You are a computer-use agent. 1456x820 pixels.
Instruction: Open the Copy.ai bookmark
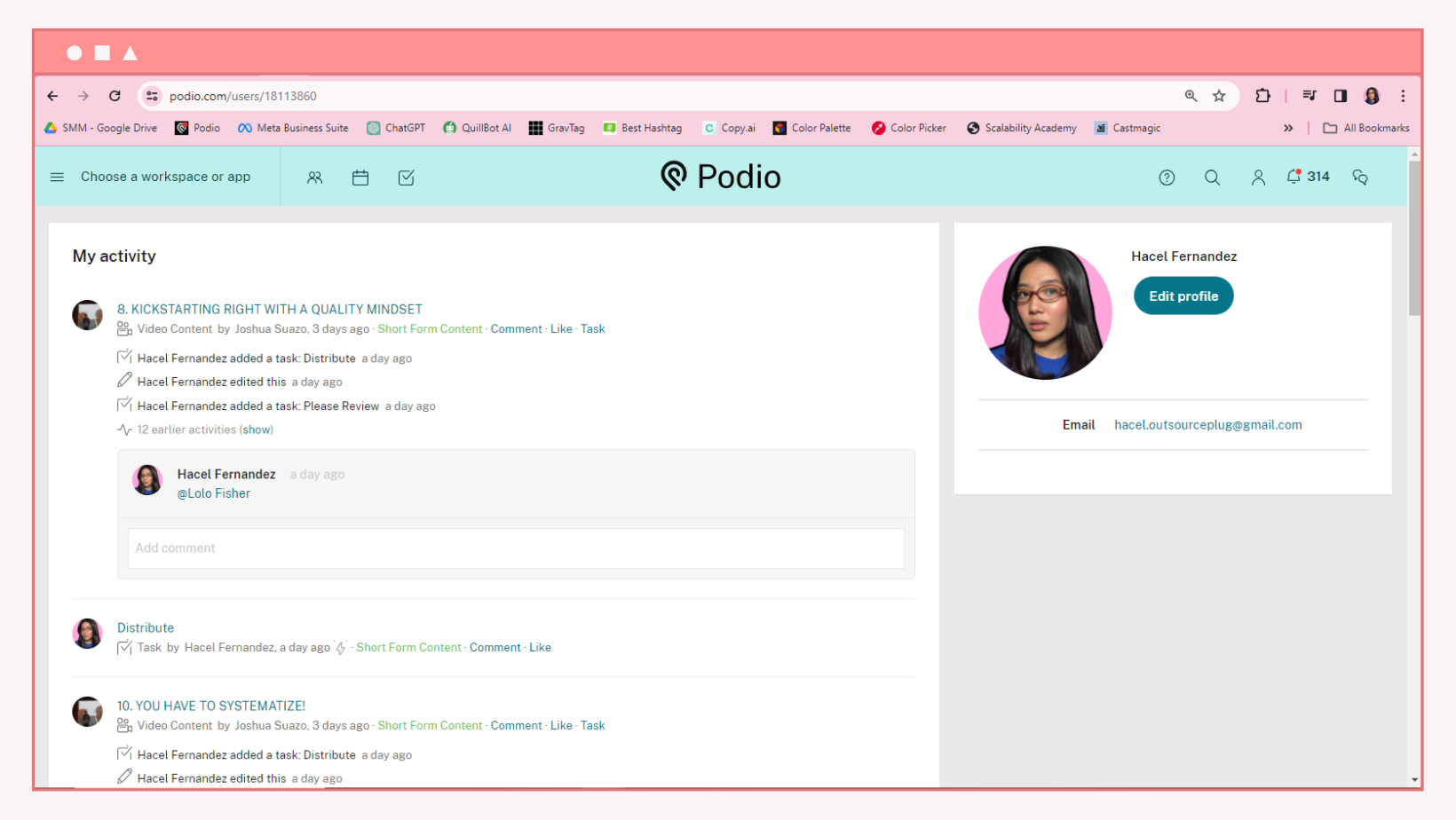729,128
